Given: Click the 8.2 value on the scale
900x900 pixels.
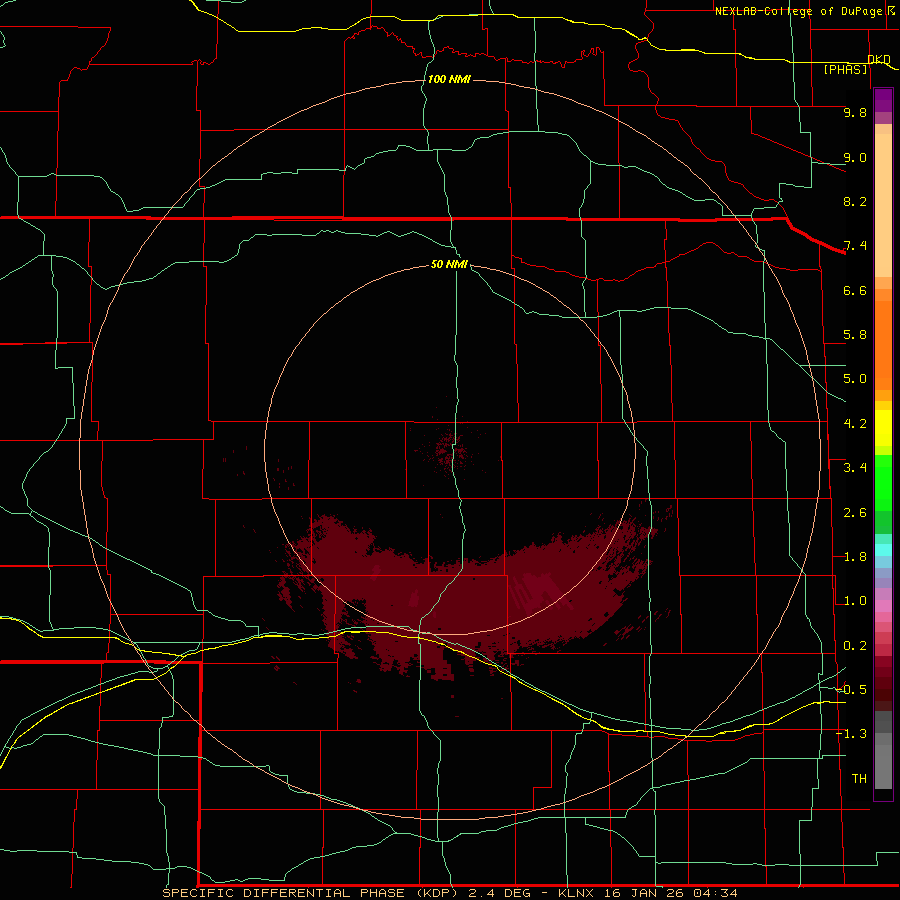Looking at the screenshot, I should [855, 201].
